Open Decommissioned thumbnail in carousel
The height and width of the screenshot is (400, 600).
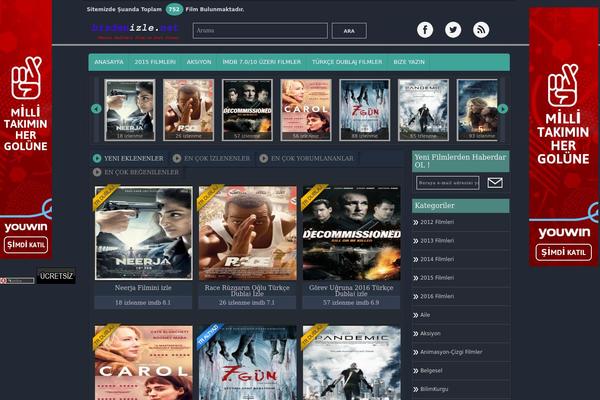click(x=247, y=110)
